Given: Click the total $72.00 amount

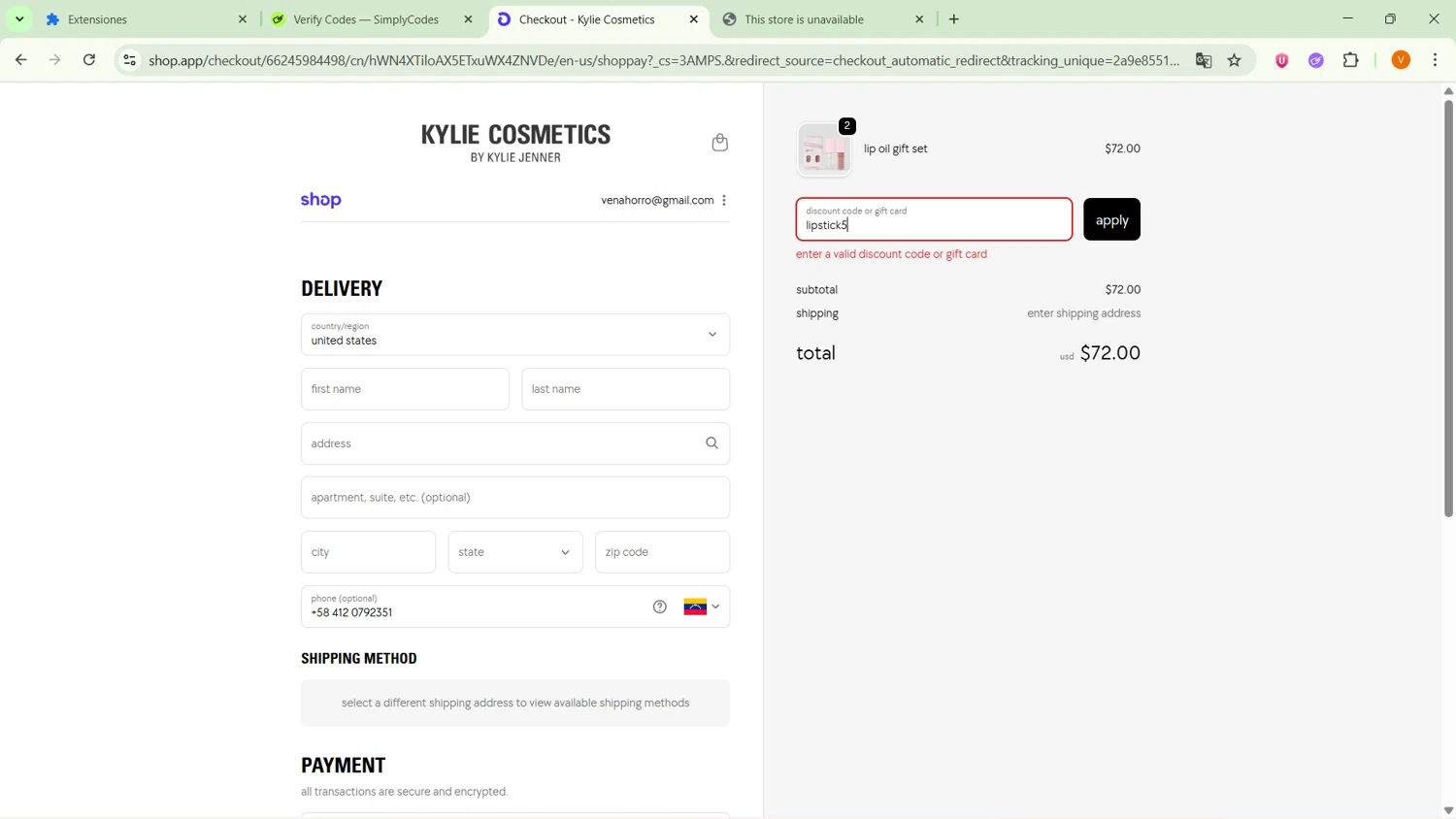Looking at the screenshot, I should coord(1110,353).
